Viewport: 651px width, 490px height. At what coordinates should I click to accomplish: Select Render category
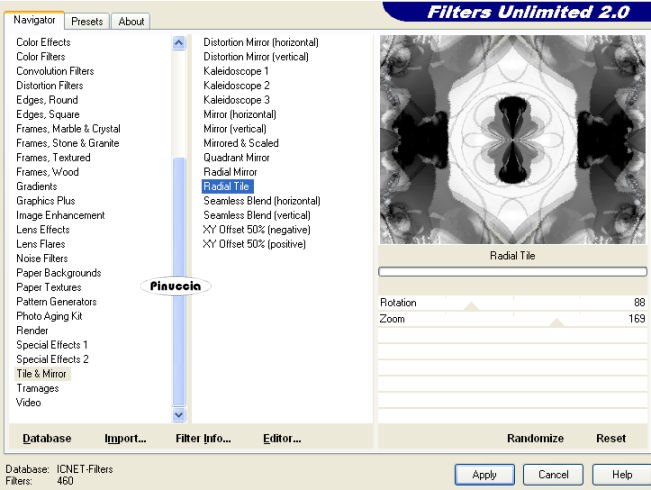(32, 331)
